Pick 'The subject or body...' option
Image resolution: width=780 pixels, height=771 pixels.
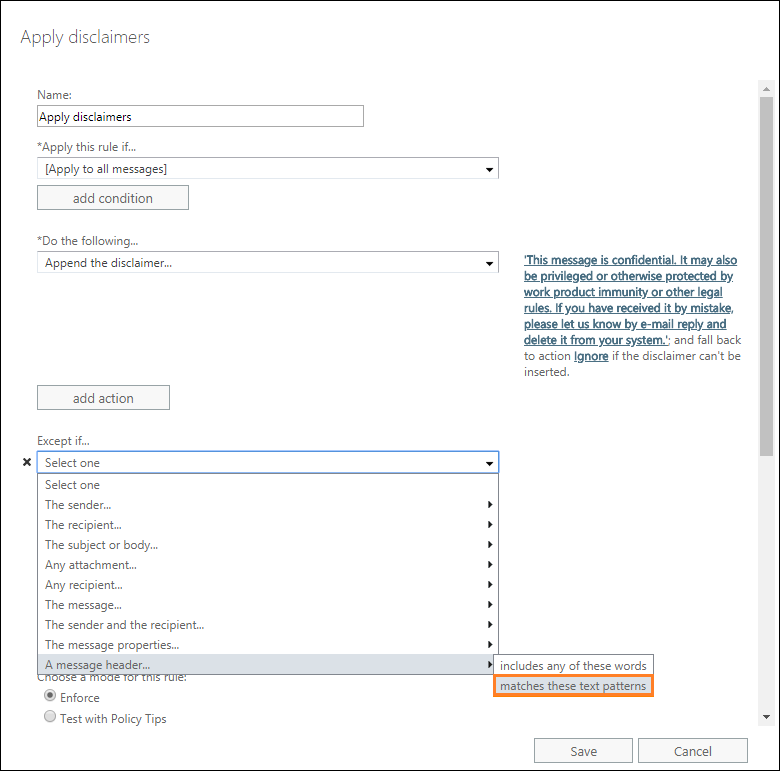pos(101,545)
